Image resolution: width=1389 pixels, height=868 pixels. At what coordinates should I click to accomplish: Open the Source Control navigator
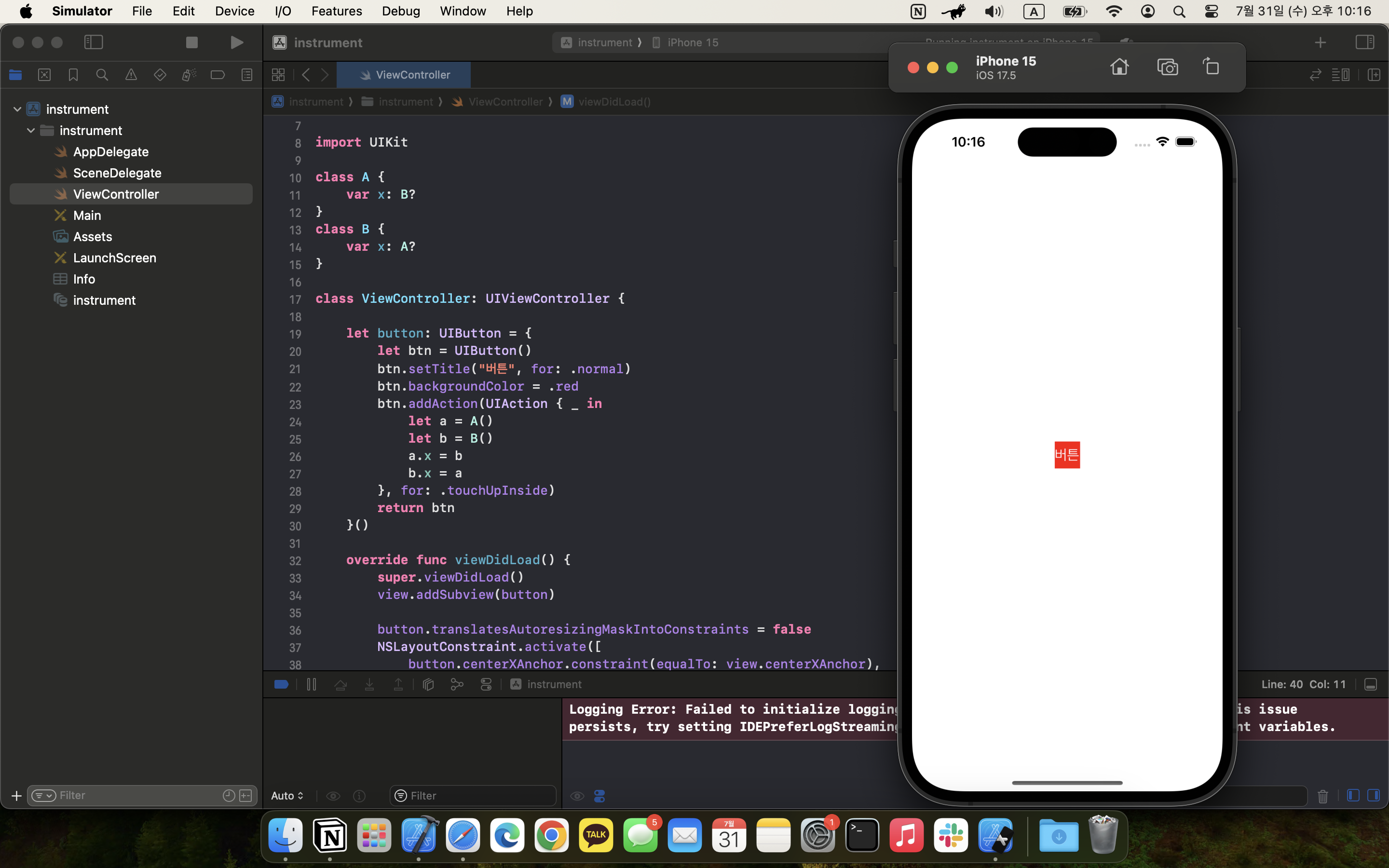click(44, 75)
